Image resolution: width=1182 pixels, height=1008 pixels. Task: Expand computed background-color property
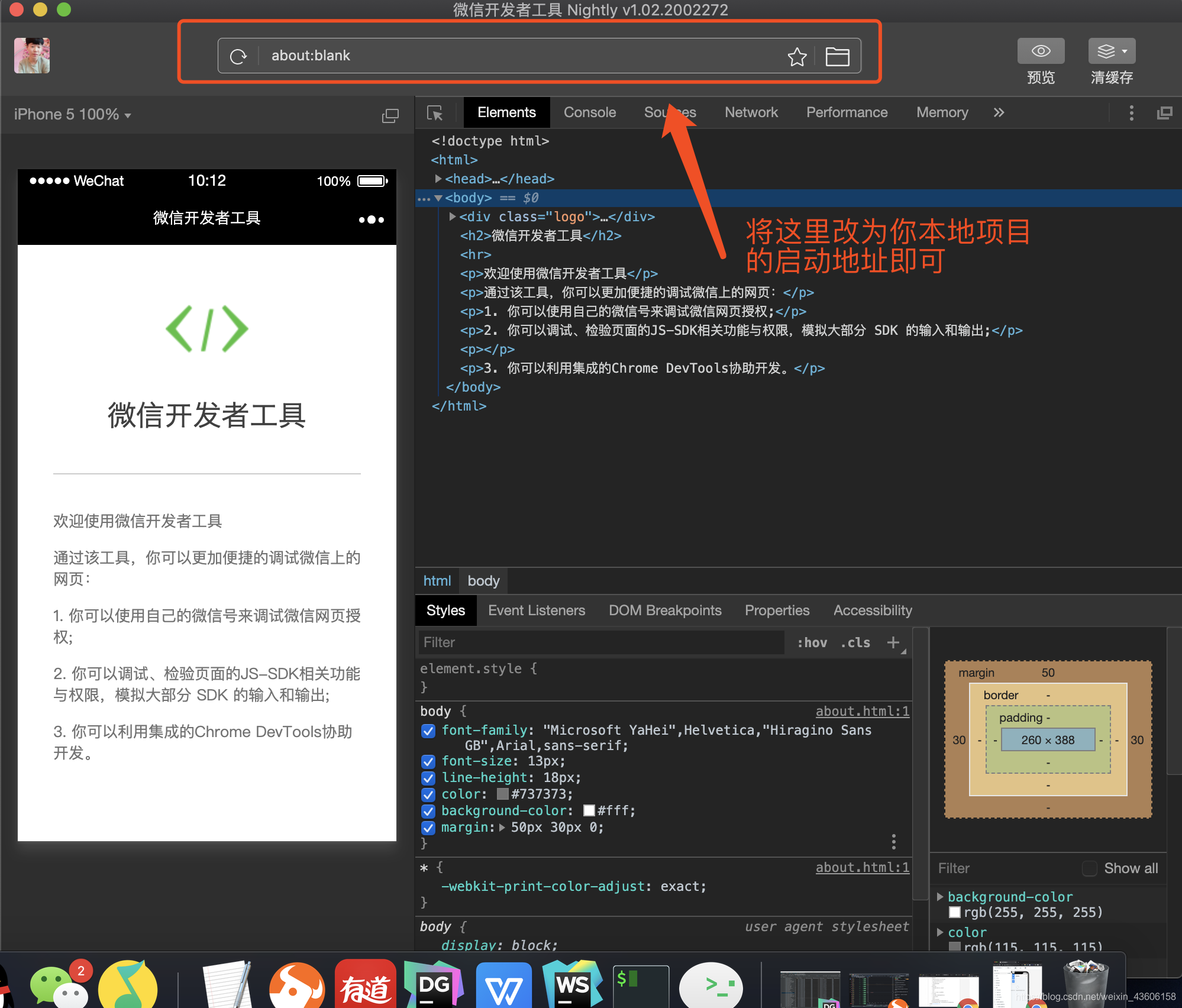[940, 897]
